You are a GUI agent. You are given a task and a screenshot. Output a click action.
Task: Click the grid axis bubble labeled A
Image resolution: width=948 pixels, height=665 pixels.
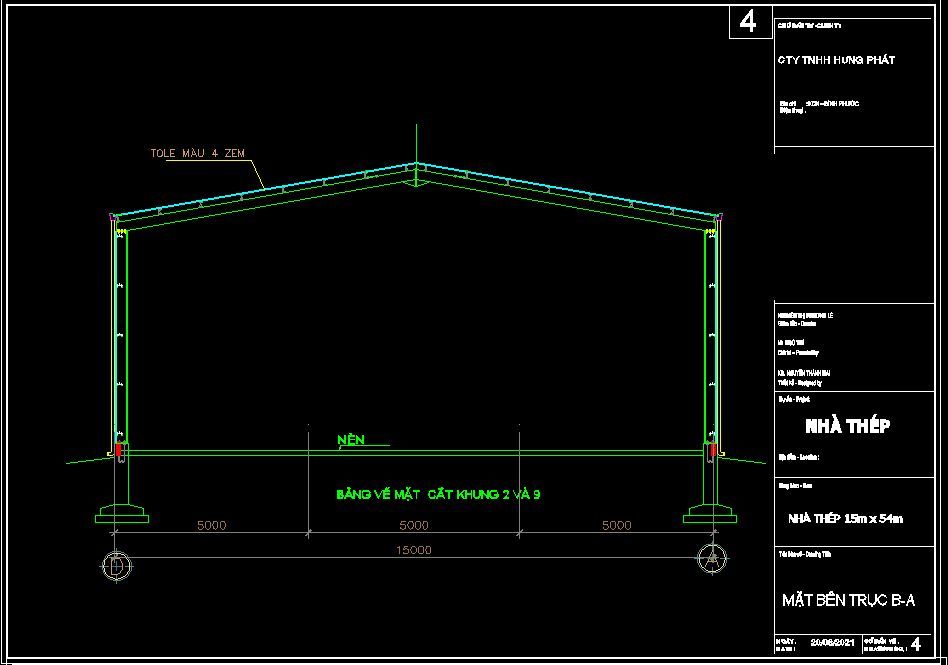pos(711,558)
